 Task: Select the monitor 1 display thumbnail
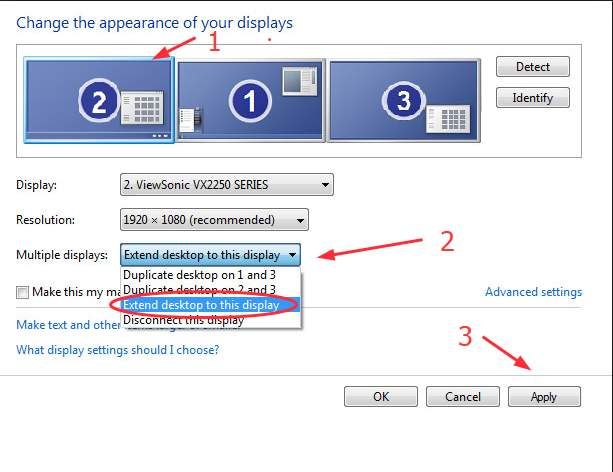250,99
